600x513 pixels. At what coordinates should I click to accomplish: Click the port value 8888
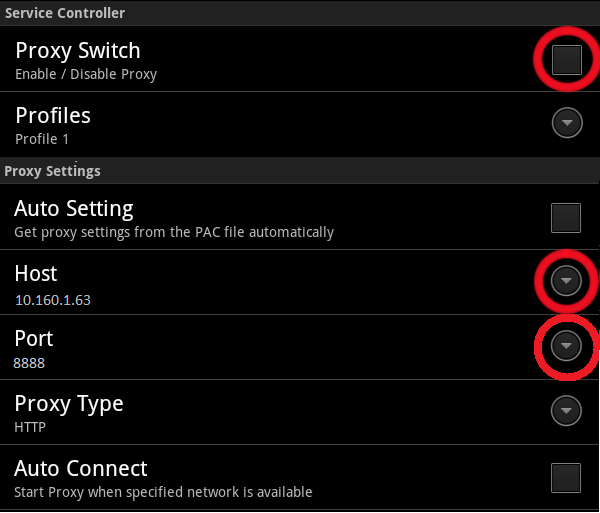[29, 363]
